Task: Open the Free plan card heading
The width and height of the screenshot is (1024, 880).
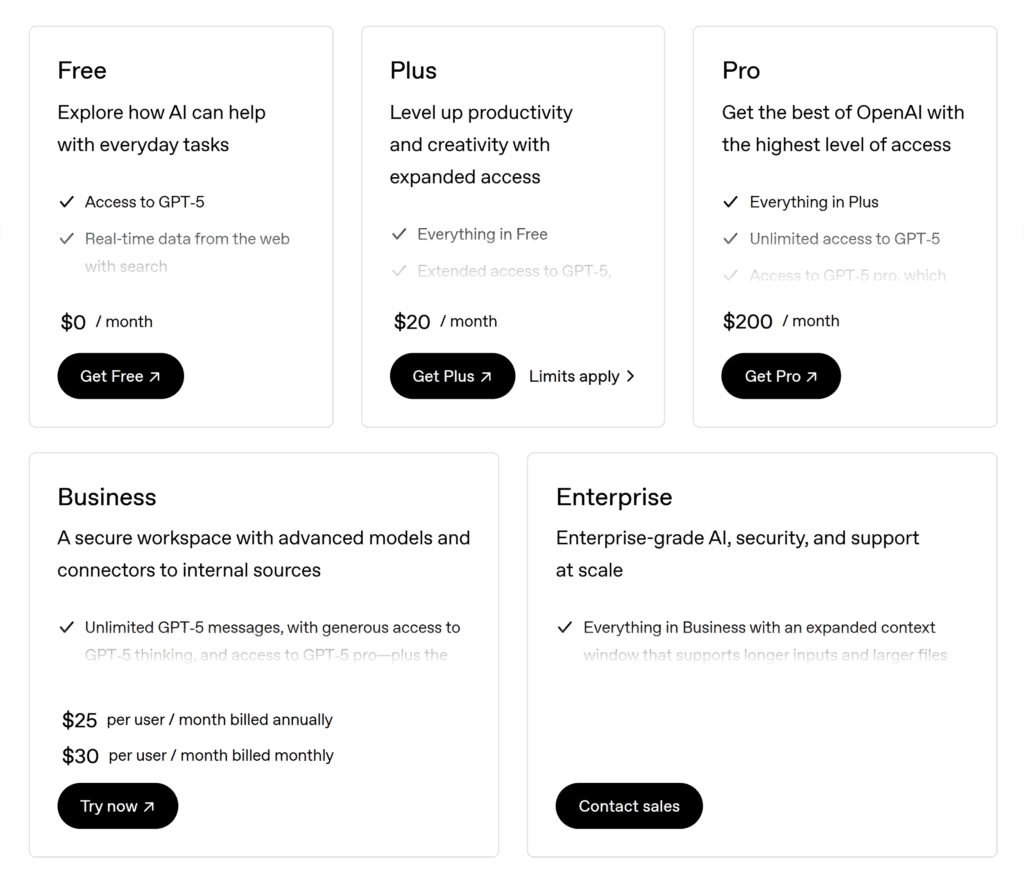Action: [x=81, y=71]
